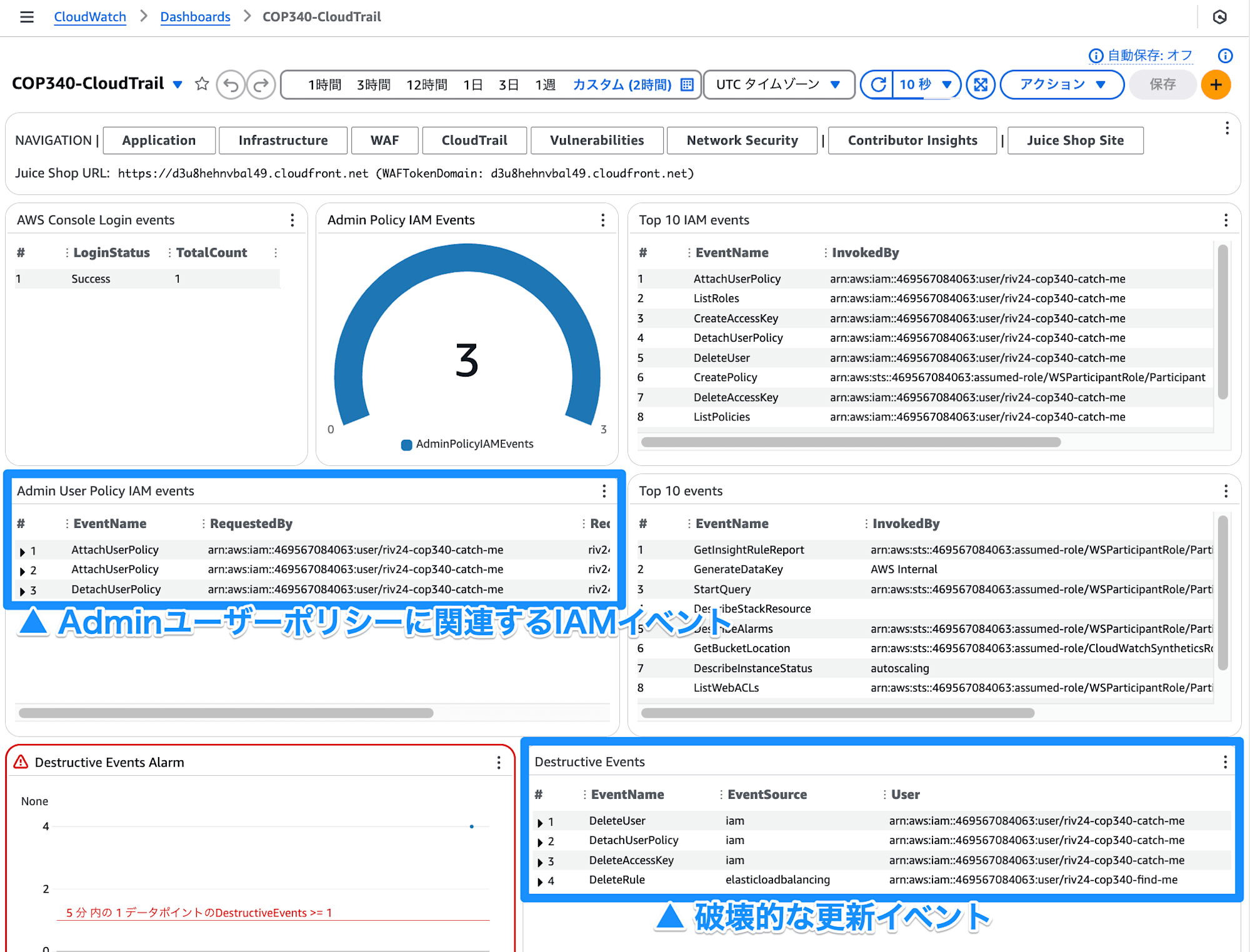Open the Contributor Insights button

coord(912,141)
